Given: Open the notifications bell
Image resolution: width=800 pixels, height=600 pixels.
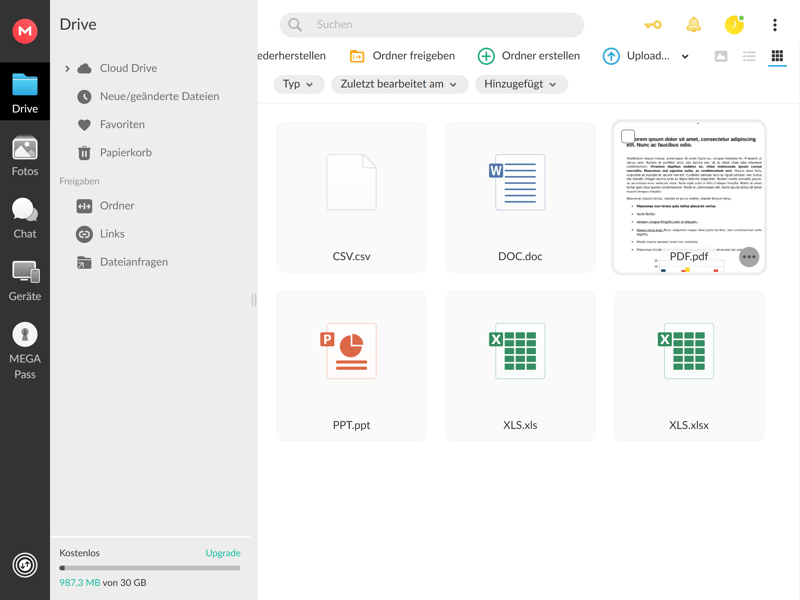Looking at the screenshot, I should point(693,24).
